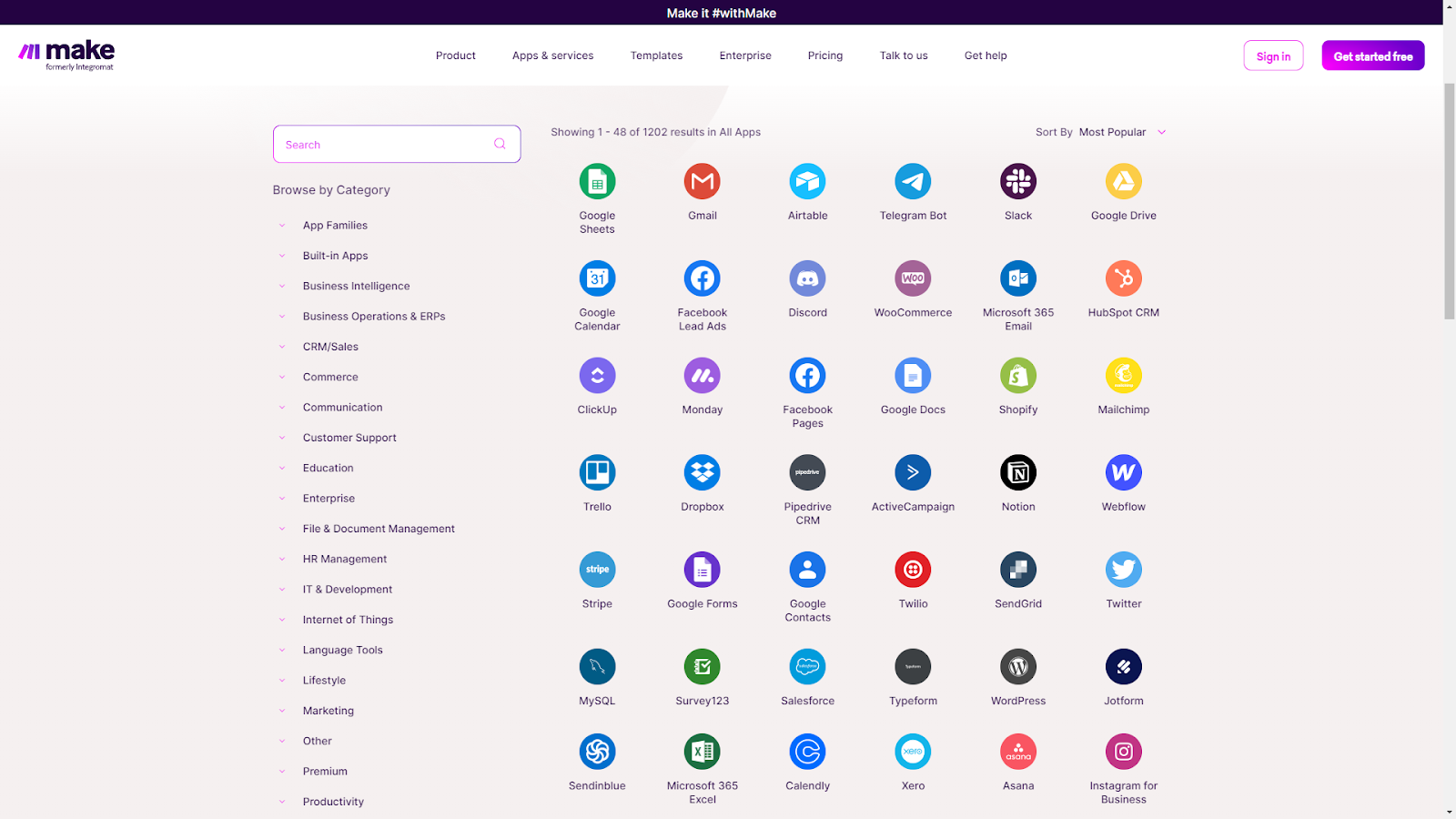Select the File & Document Management category
This screenshot has height=819, width=1456.
point(379,529)
